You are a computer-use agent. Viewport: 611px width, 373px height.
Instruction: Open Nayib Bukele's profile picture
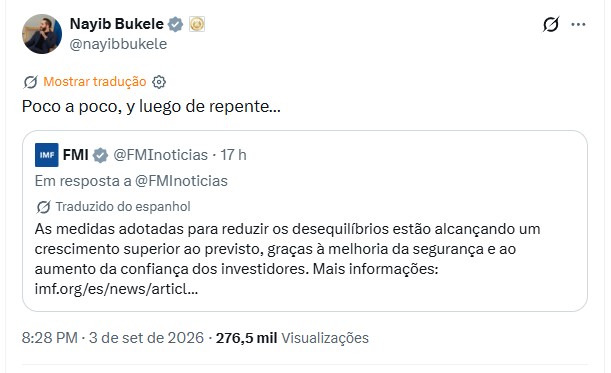coord(42,34)
